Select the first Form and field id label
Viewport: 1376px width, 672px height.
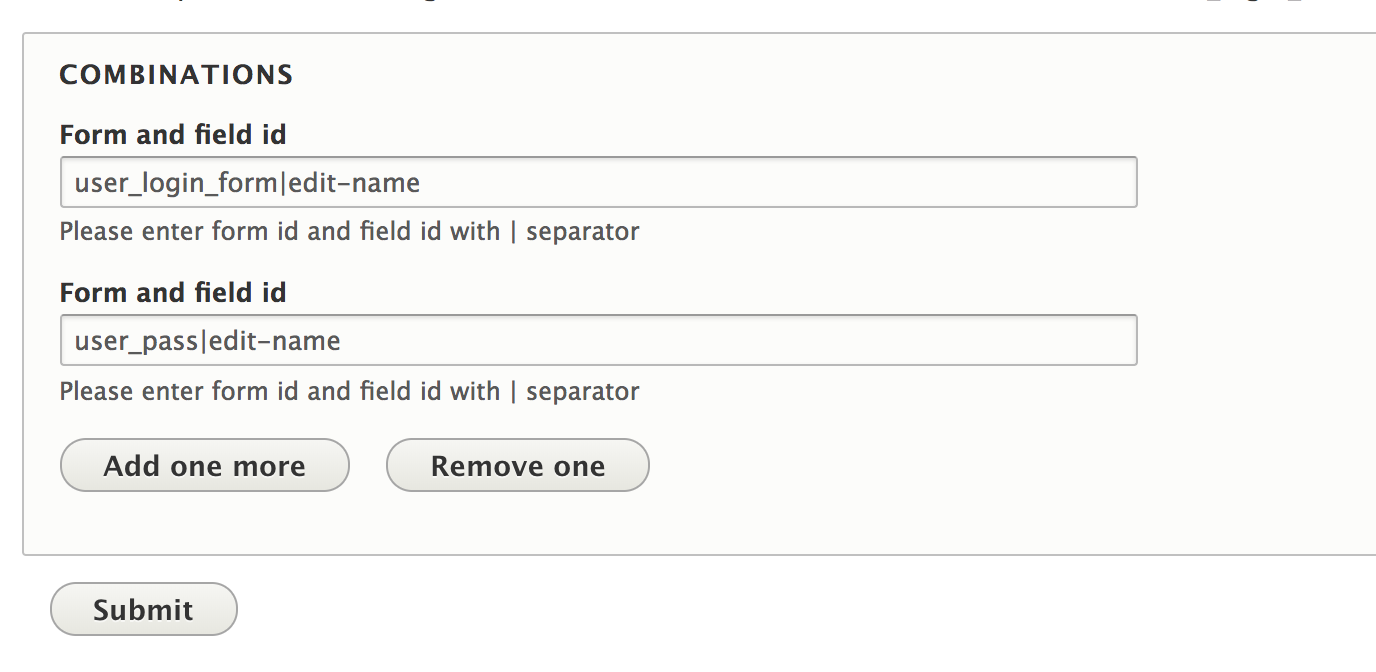pos(173,134)
